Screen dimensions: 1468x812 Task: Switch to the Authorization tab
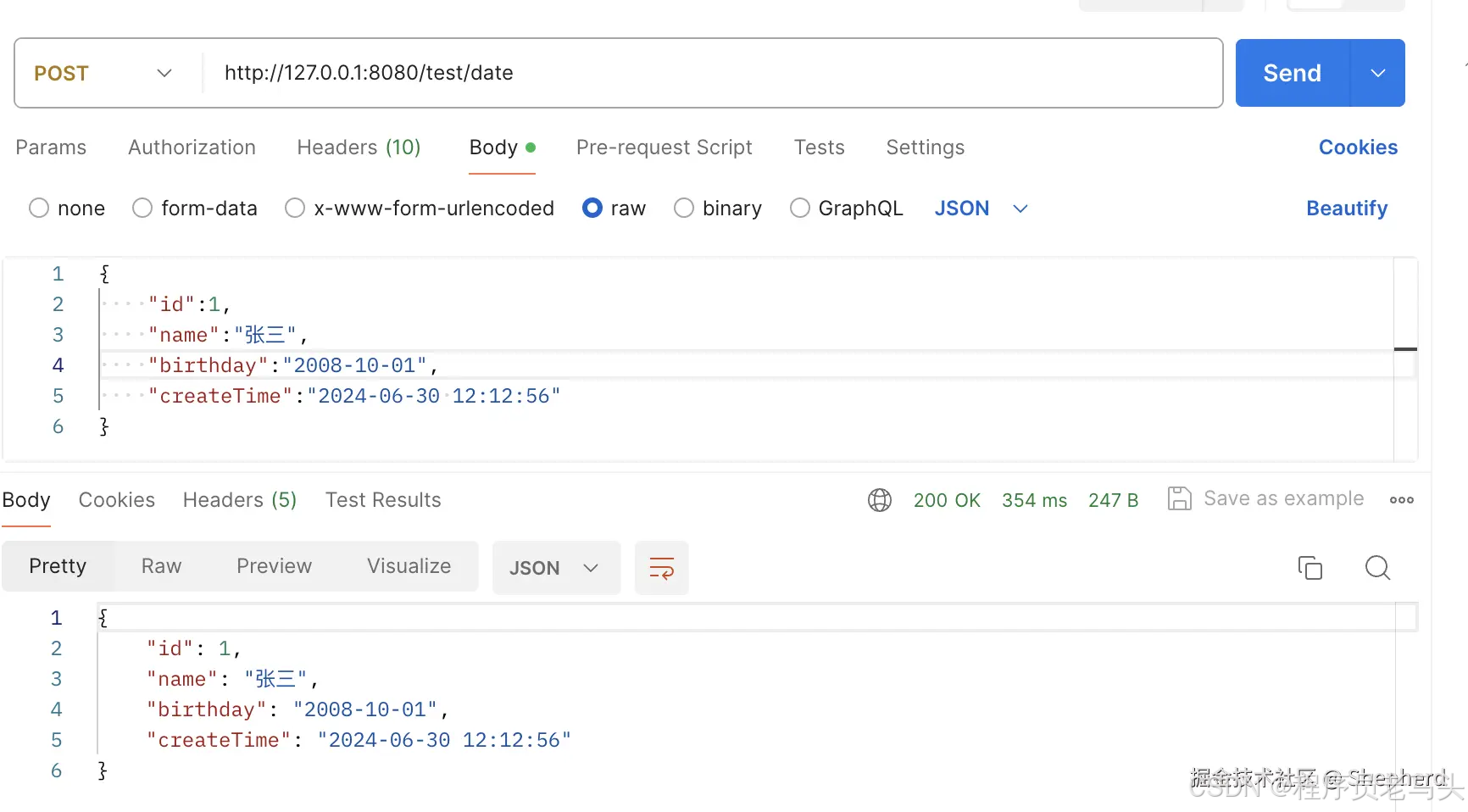(x=192, y=147)
